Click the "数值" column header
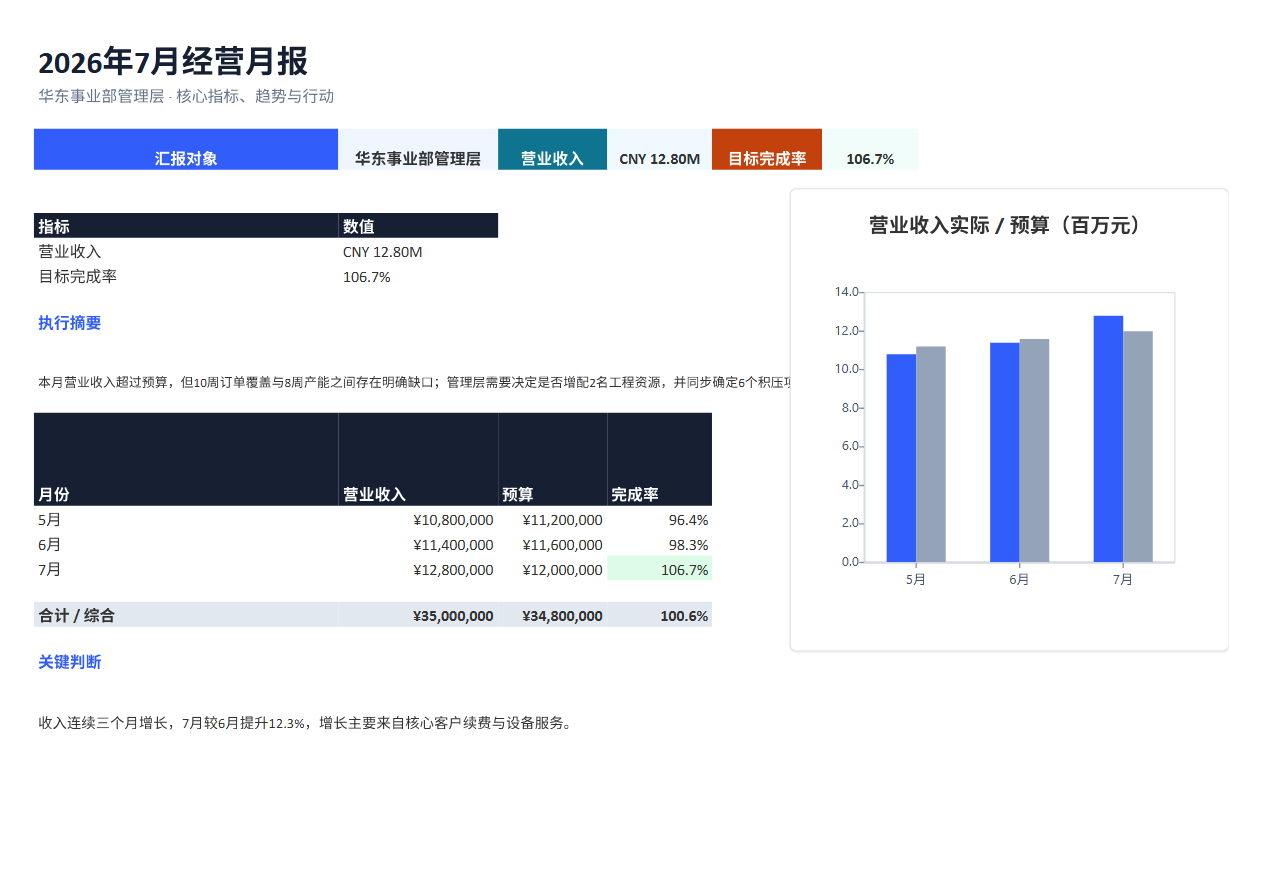The image size is (1263, 893). point(418,226)
